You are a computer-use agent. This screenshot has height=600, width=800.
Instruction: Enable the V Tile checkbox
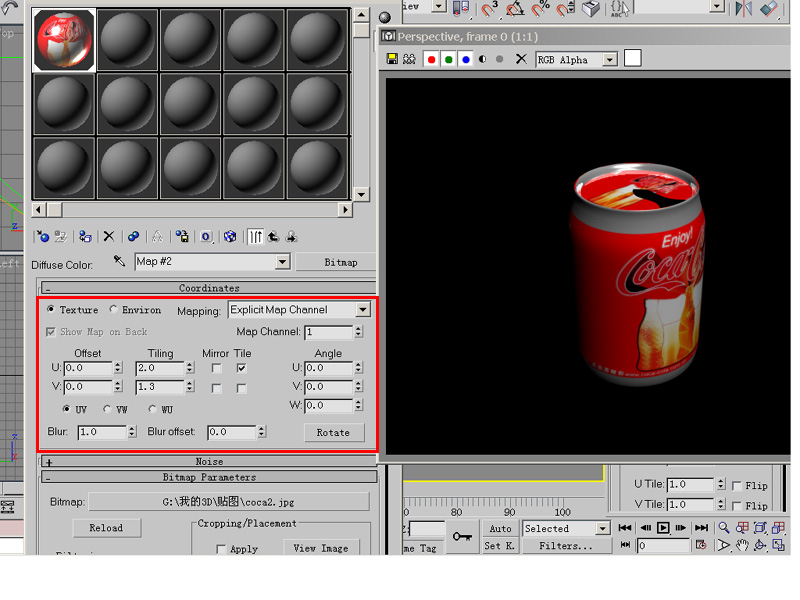(x=241, y=388)
